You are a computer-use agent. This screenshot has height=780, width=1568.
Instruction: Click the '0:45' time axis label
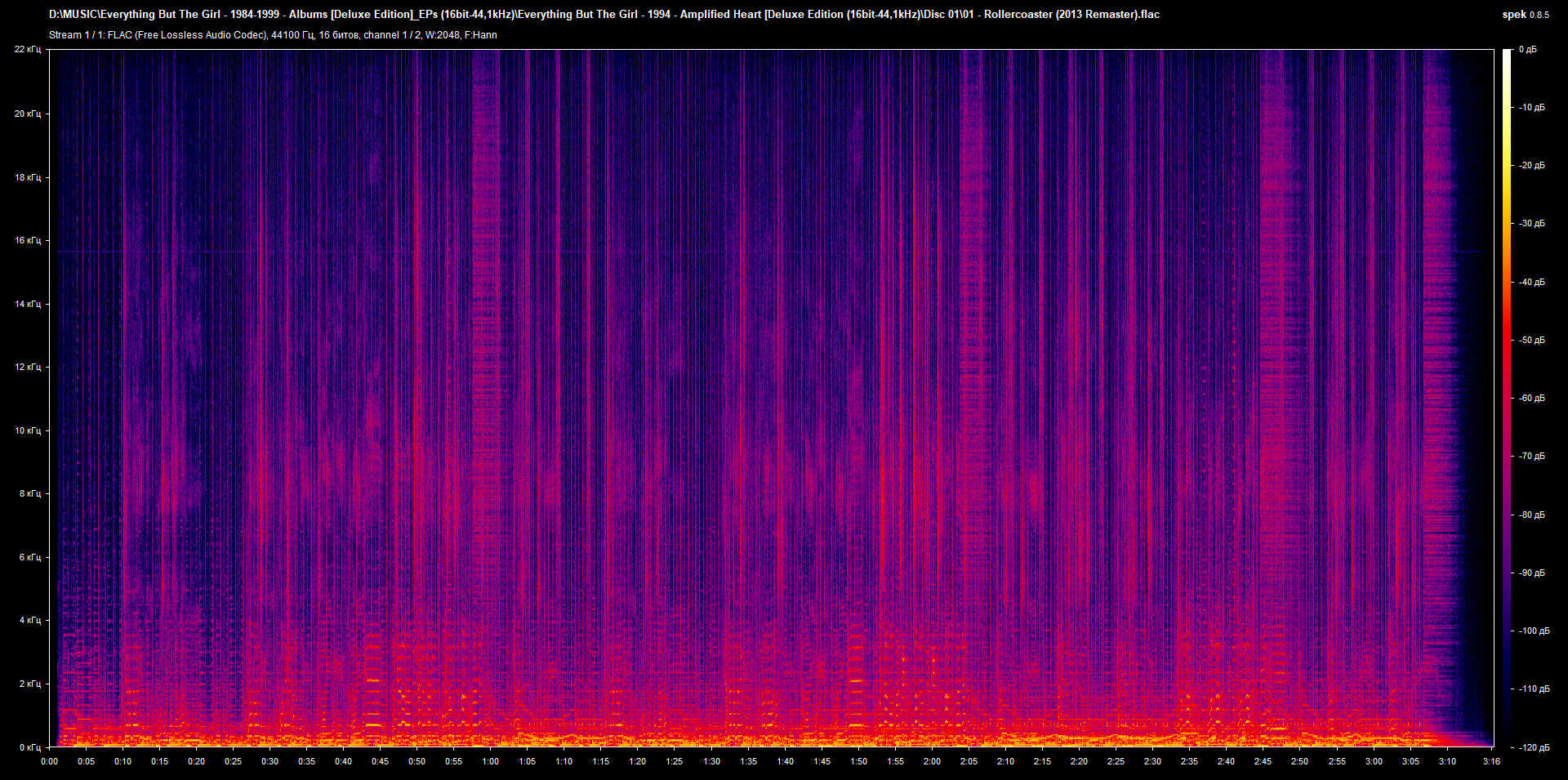tap(380, 761)
